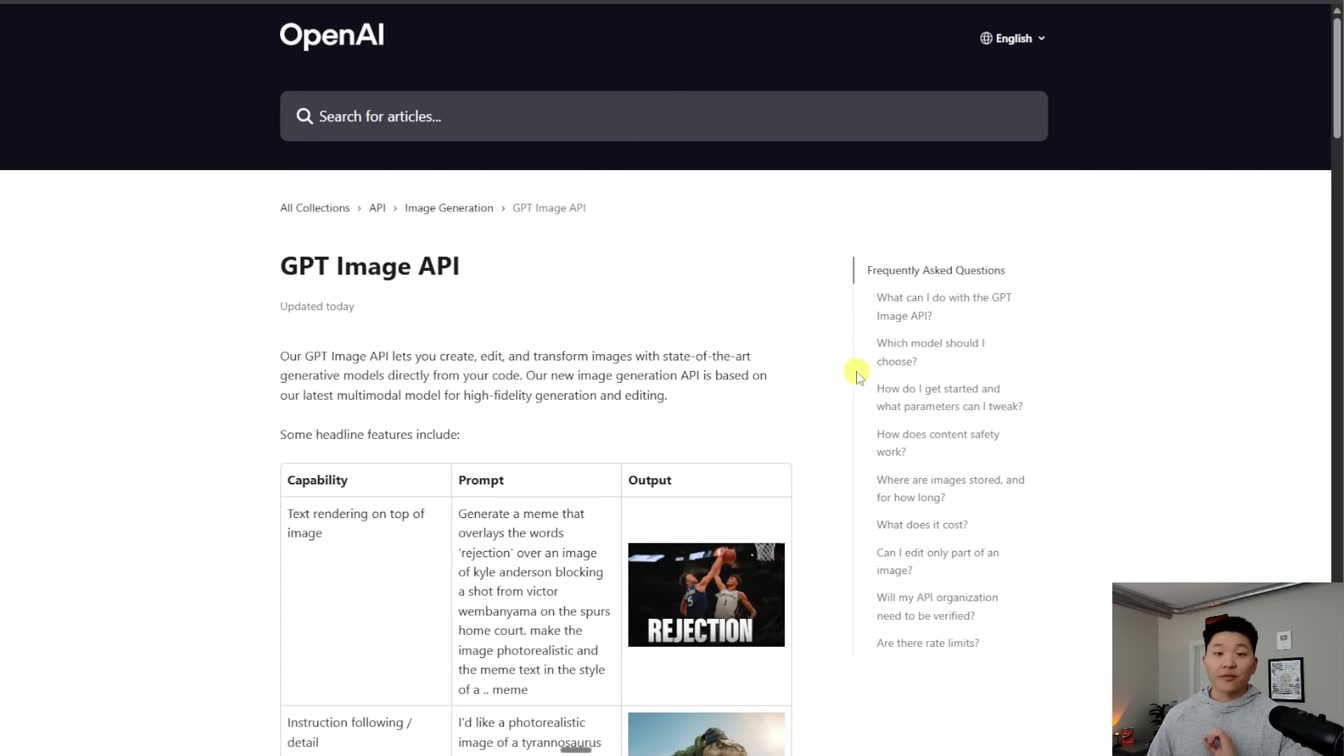Click the tyrannosaurus output image
Image resolution: width=1344 pixels, height=756 pixels.
tap(706, 734)
